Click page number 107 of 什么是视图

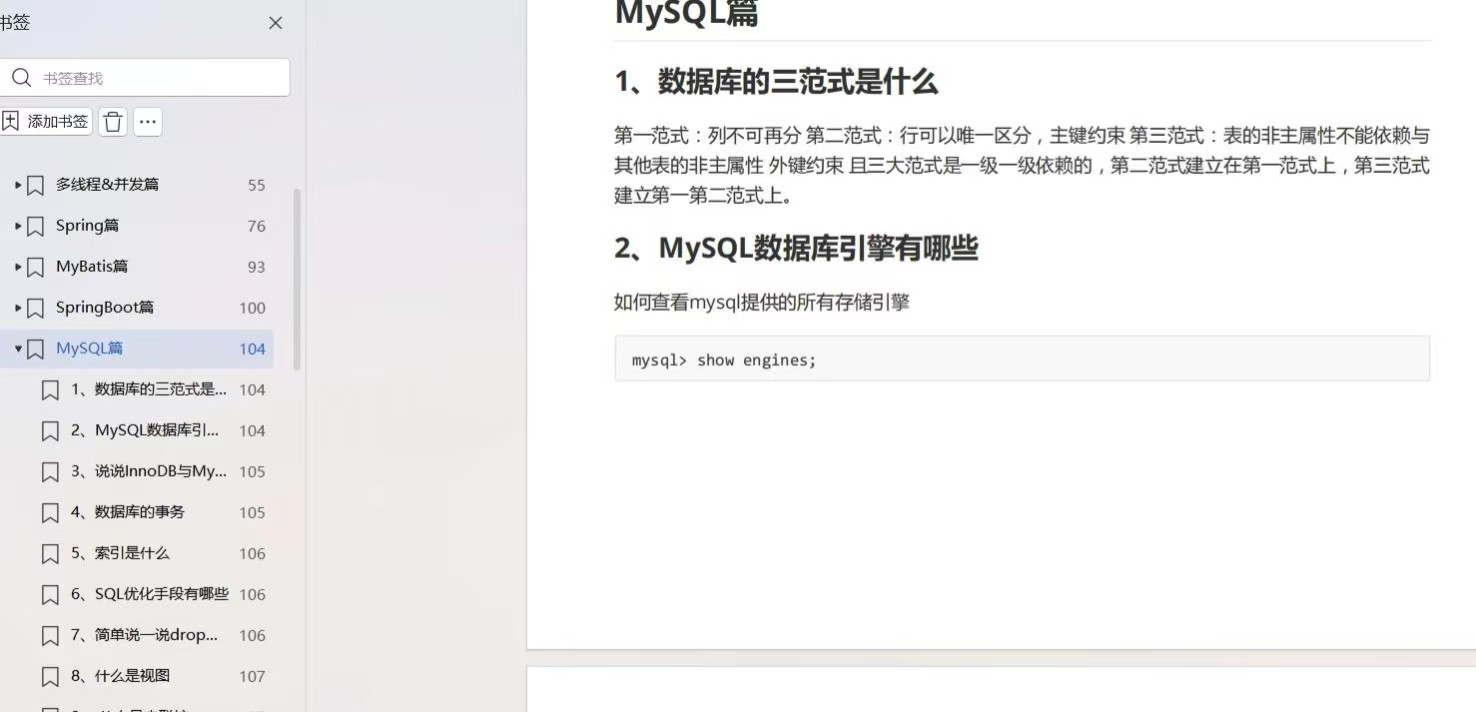click(x=252, y=676)
